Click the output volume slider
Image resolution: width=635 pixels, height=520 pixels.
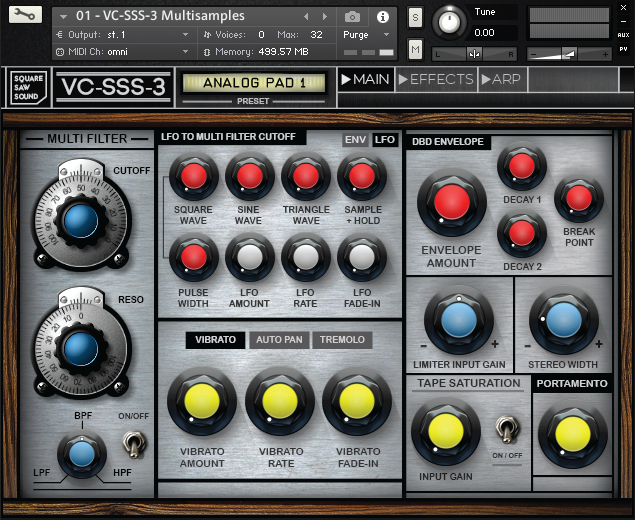pyautogui.click(x=569, y=54)
